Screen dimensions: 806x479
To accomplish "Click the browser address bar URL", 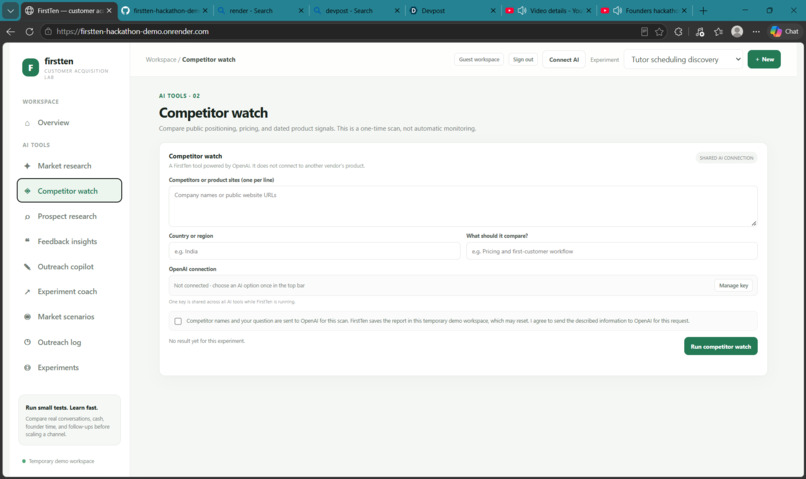I will (x=133, y=31).
